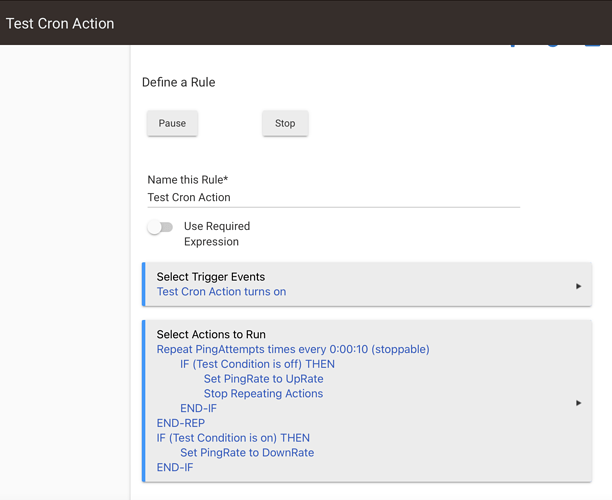612x500 pixels.
Task: Click the Test Cron Action page title
Action: [x=60, y=23]
